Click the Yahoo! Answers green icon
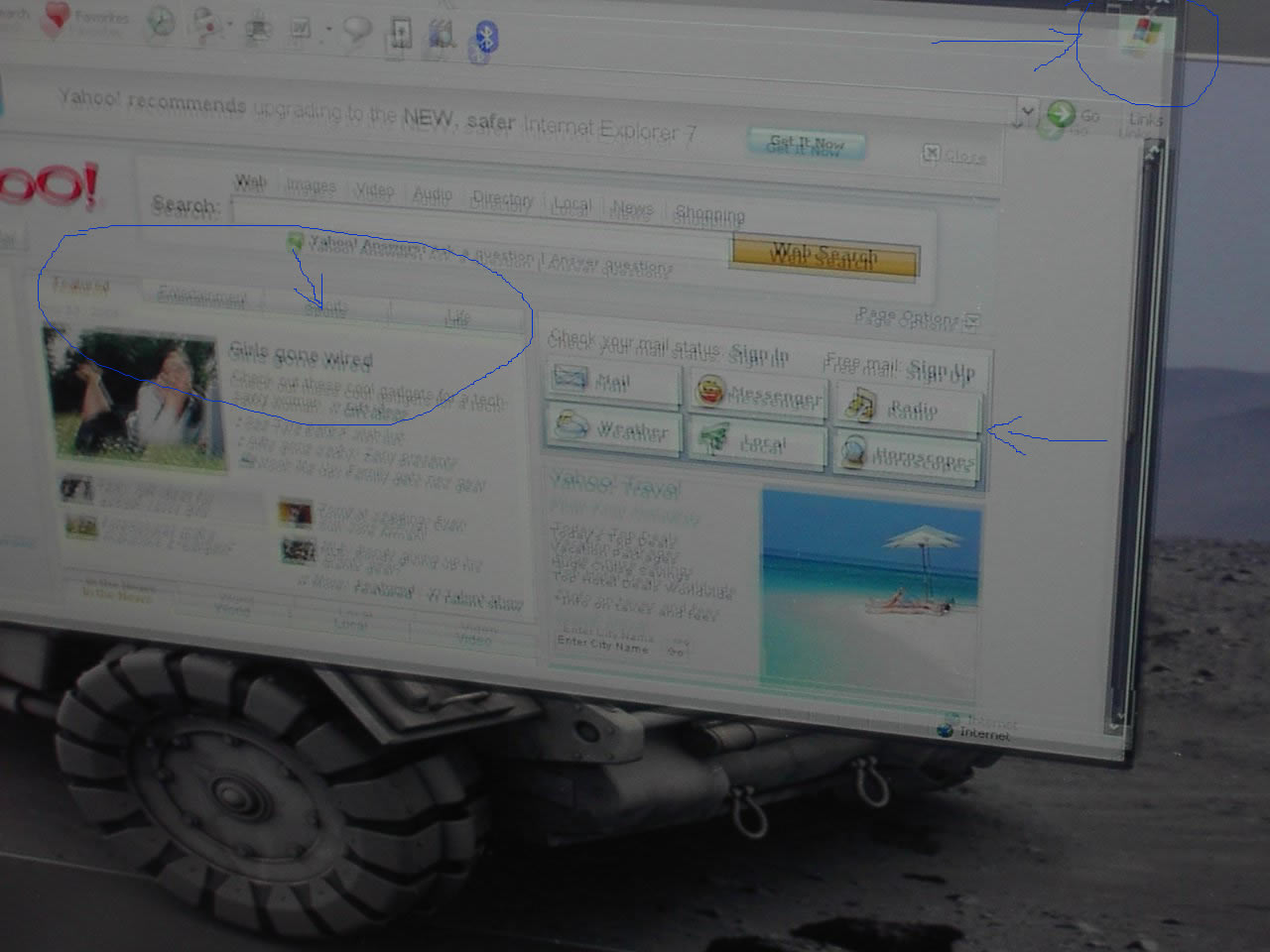The height and width of the screenshot is (952, 1270). (295, 240)
